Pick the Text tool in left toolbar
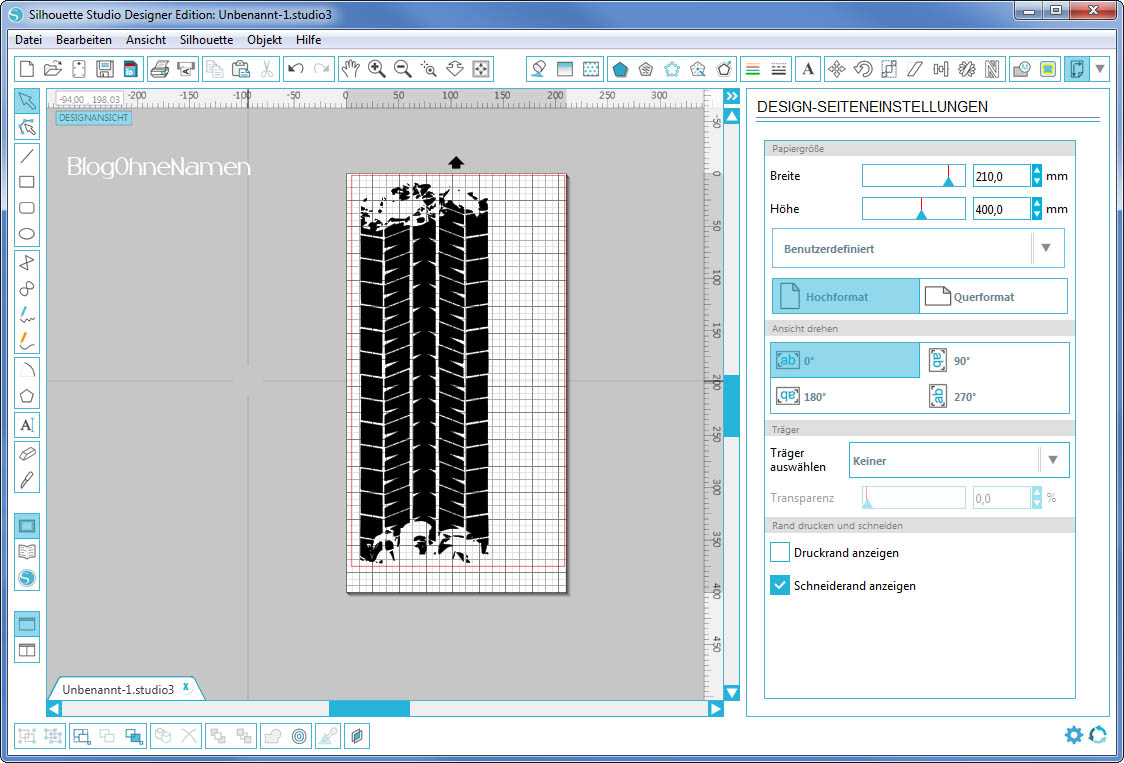The height and width of the screenshot is (763, 1124). (x=27, y=425)
